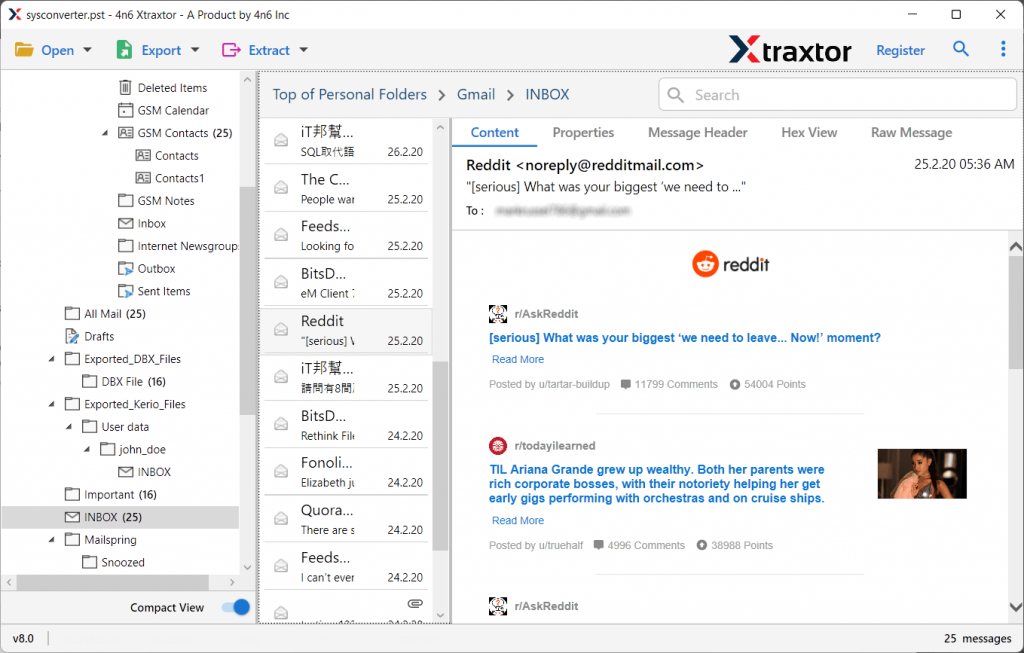The height and width of the screenshot is (653, 1024).
Task: Click the GSM Calendar folder icon
Action: point(125,110)
